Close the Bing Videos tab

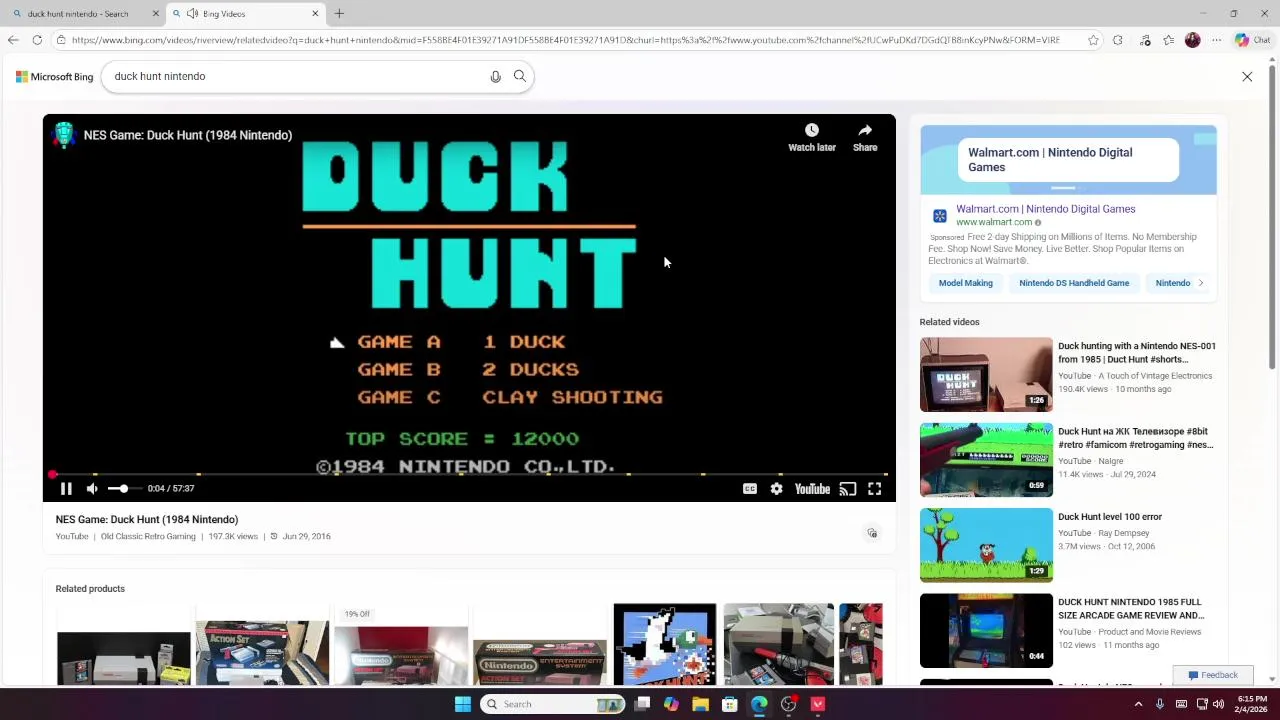(315, 14)
